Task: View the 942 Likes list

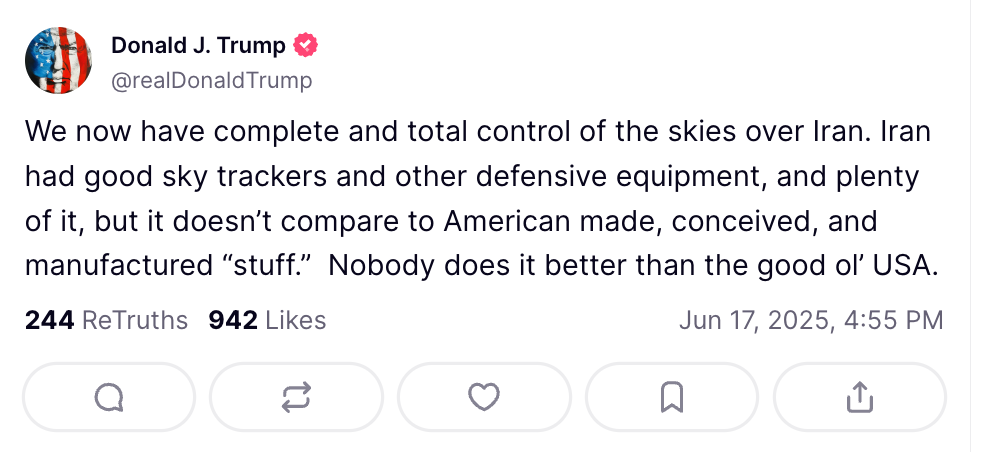Action: 267,320
